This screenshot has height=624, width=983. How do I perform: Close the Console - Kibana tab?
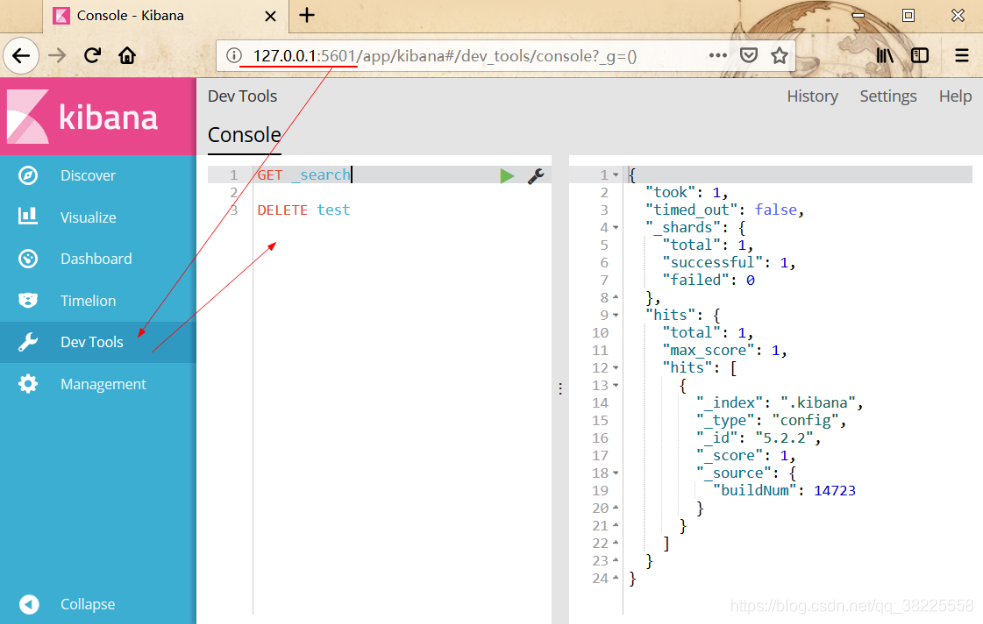270,16
